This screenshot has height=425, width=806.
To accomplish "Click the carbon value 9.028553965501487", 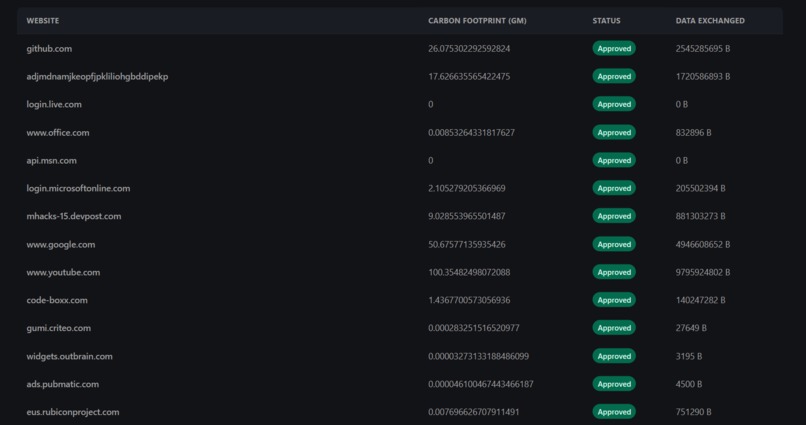I will click(x=467, y=216).
